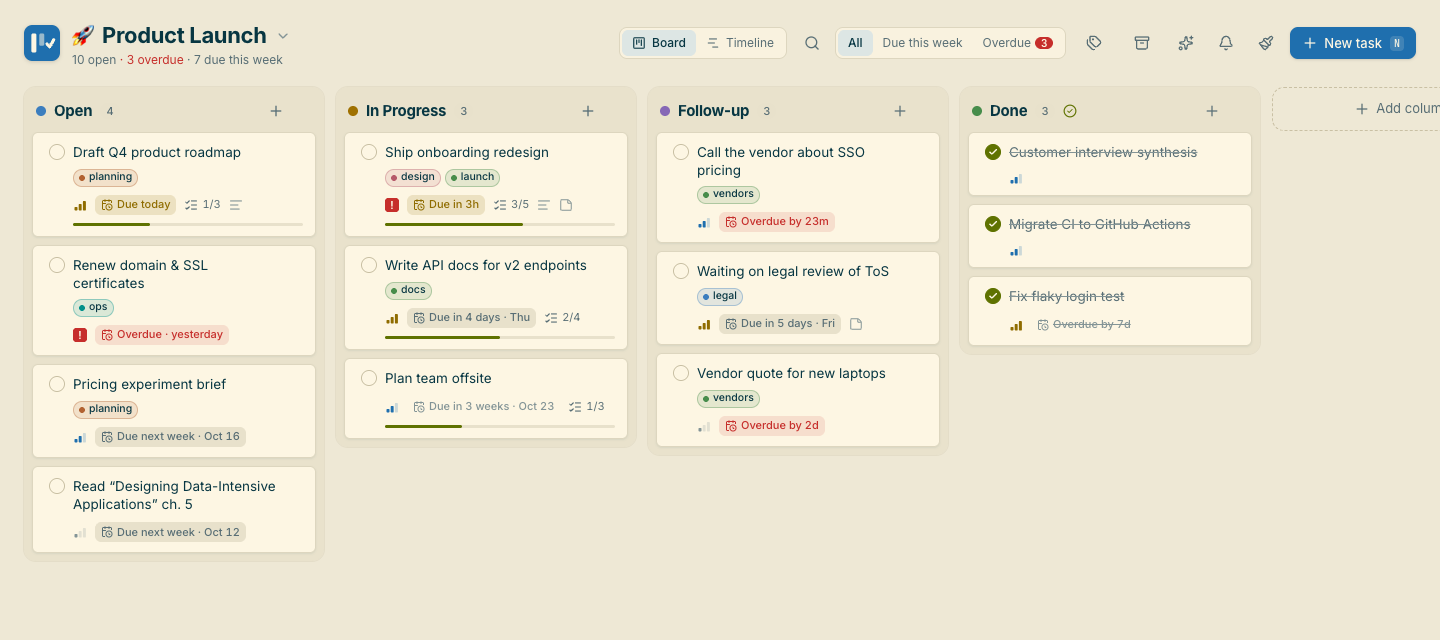1440x640 pixels.
Task: Mark Write API docs task as done
Action: coord(369,265)
